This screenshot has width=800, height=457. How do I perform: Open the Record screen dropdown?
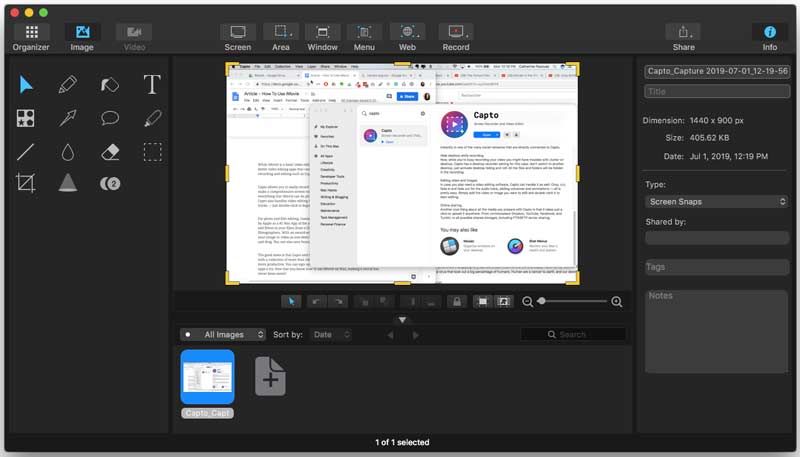[x=456, y=37]
